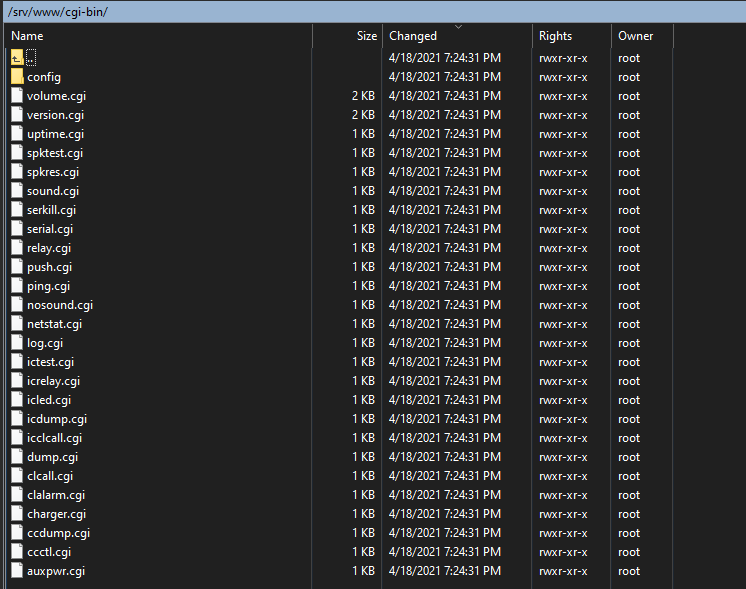Viewport: 746px width, 589px height.
Task: Click the dump.cgi file icon
Action: [17, 457]
